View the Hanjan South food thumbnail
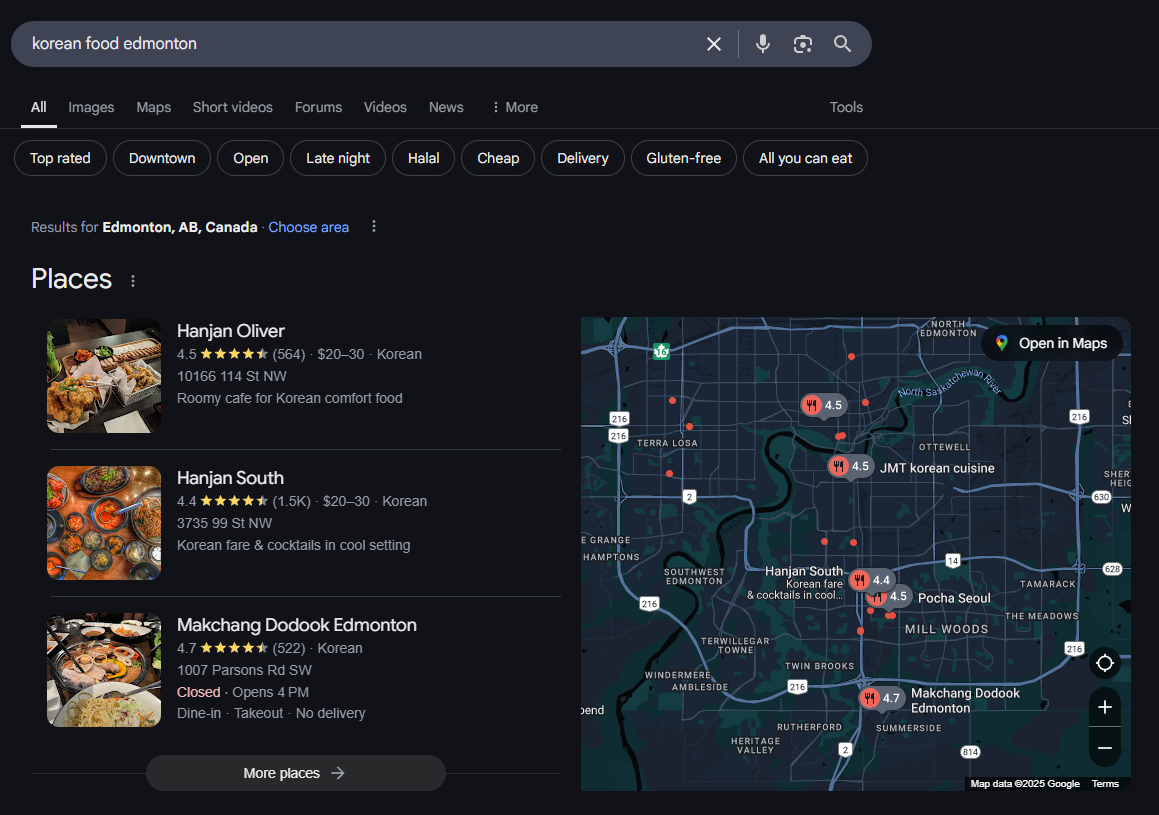Image resolution: width=1159 pixels, height=815 pixels. 104,523
